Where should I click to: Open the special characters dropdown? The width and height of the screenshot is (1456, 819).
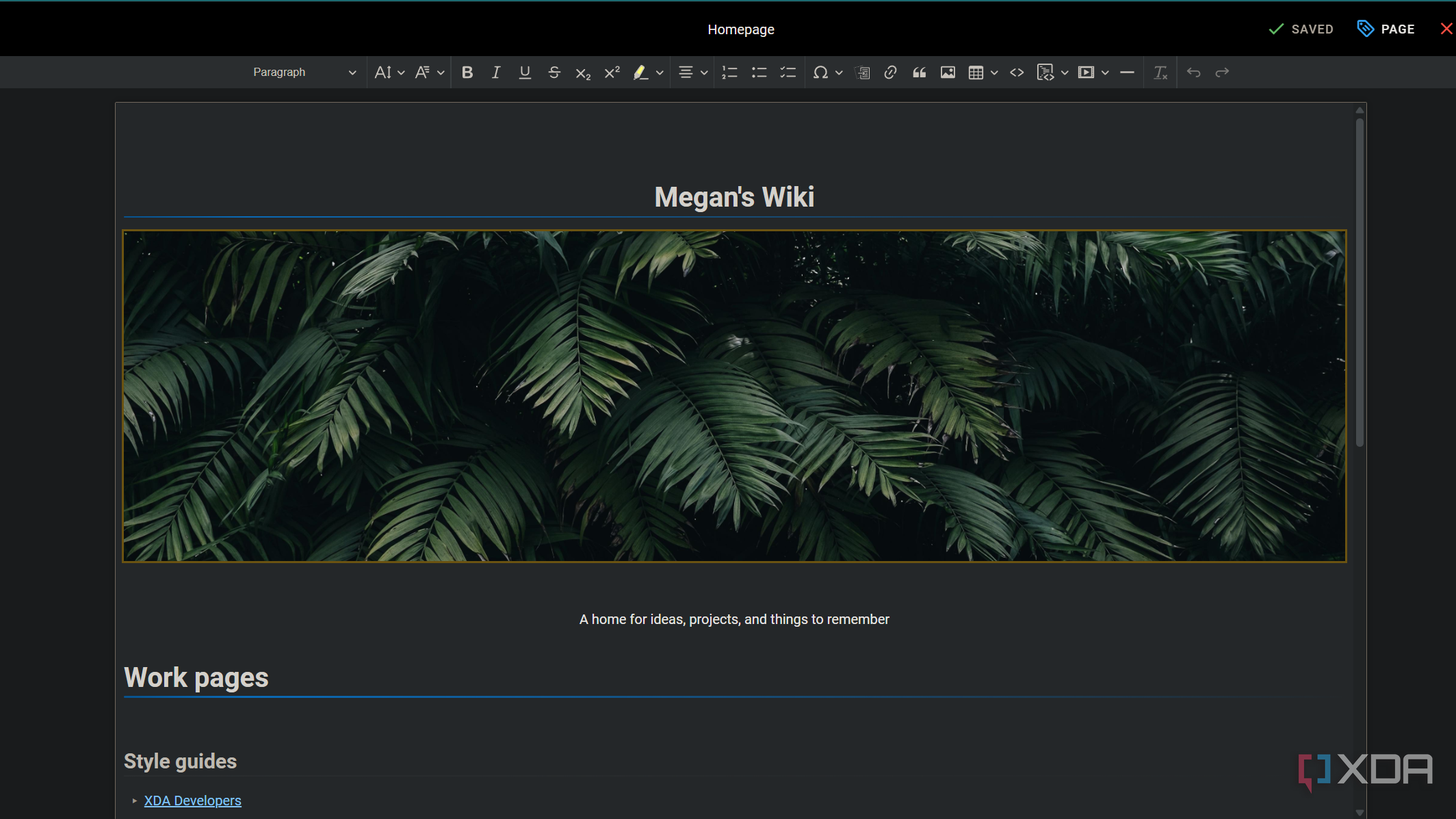827,73
